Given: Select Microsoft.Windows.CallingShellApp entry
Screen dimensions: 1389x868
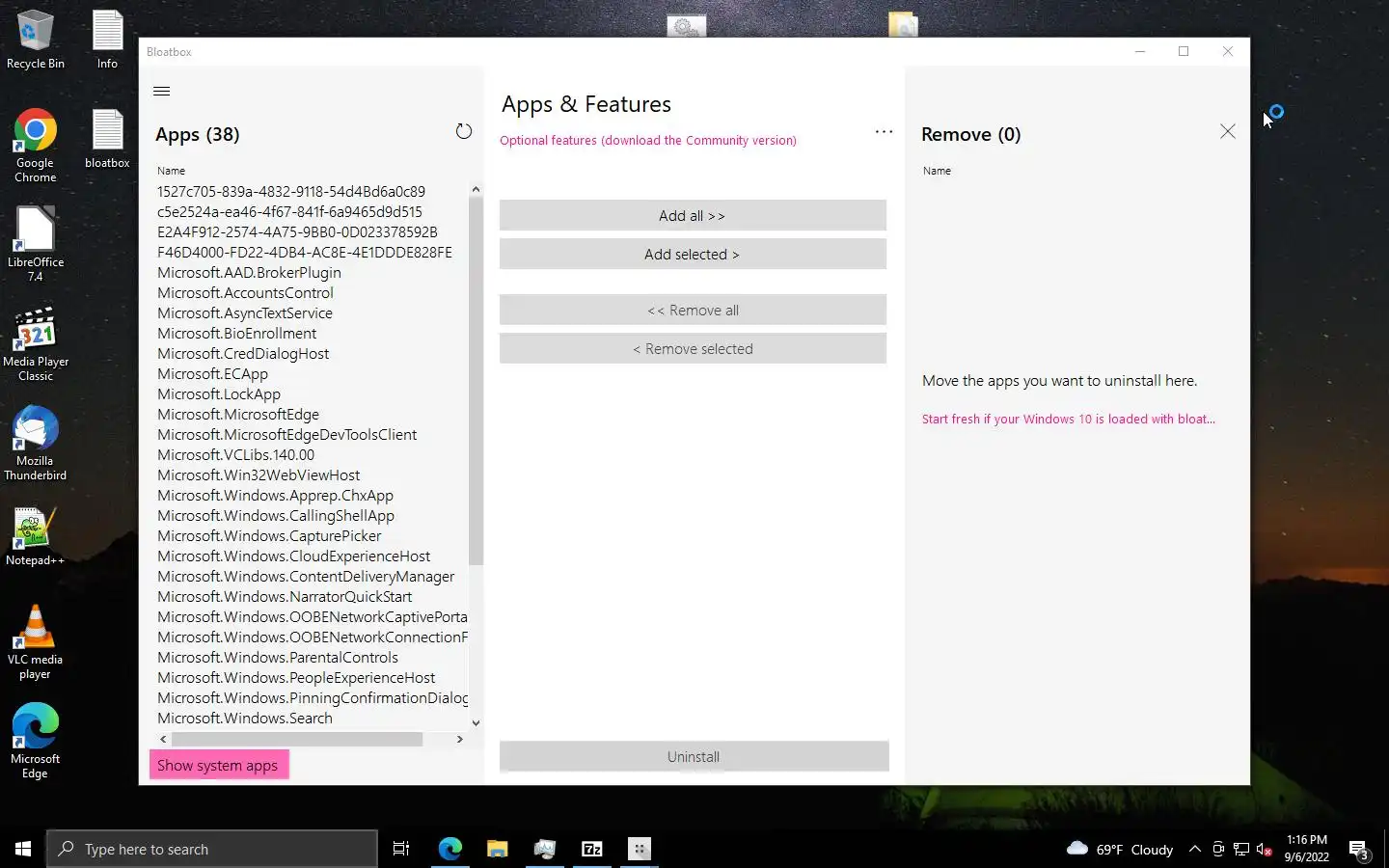Looking at the screenshot, I should 276,515.
